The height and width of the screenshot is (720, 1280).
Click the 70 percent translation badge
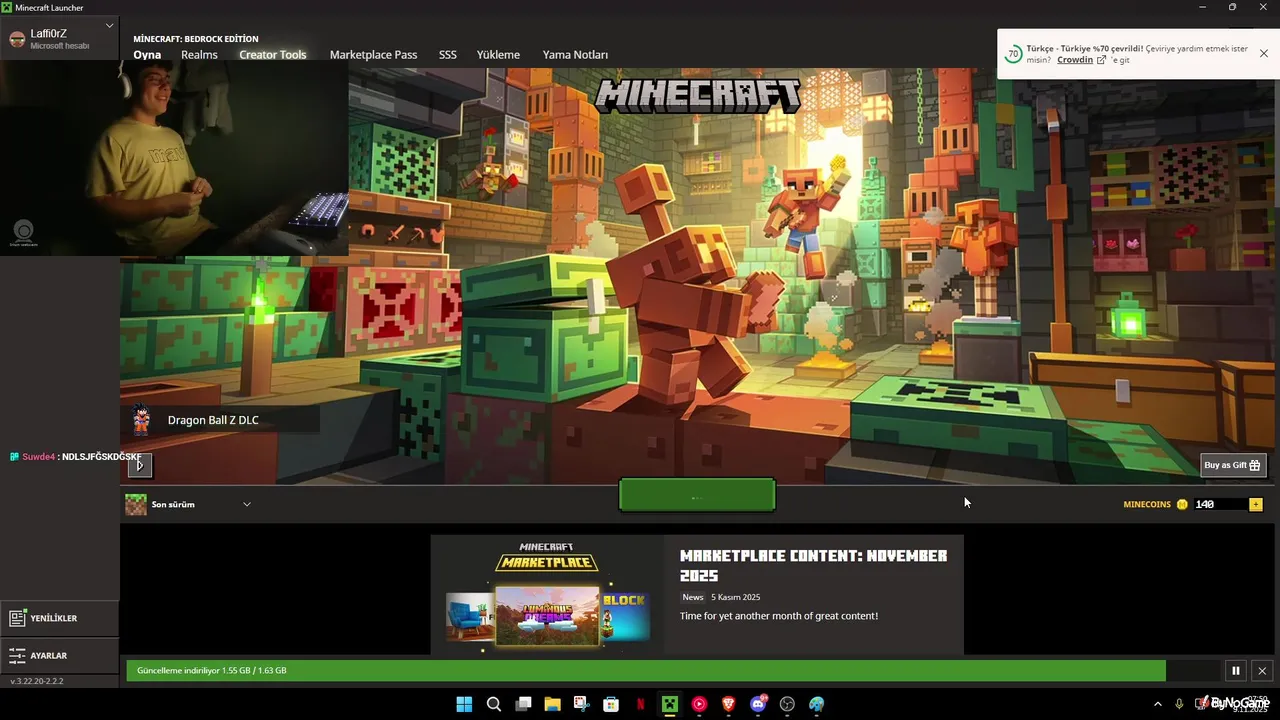1013,54
